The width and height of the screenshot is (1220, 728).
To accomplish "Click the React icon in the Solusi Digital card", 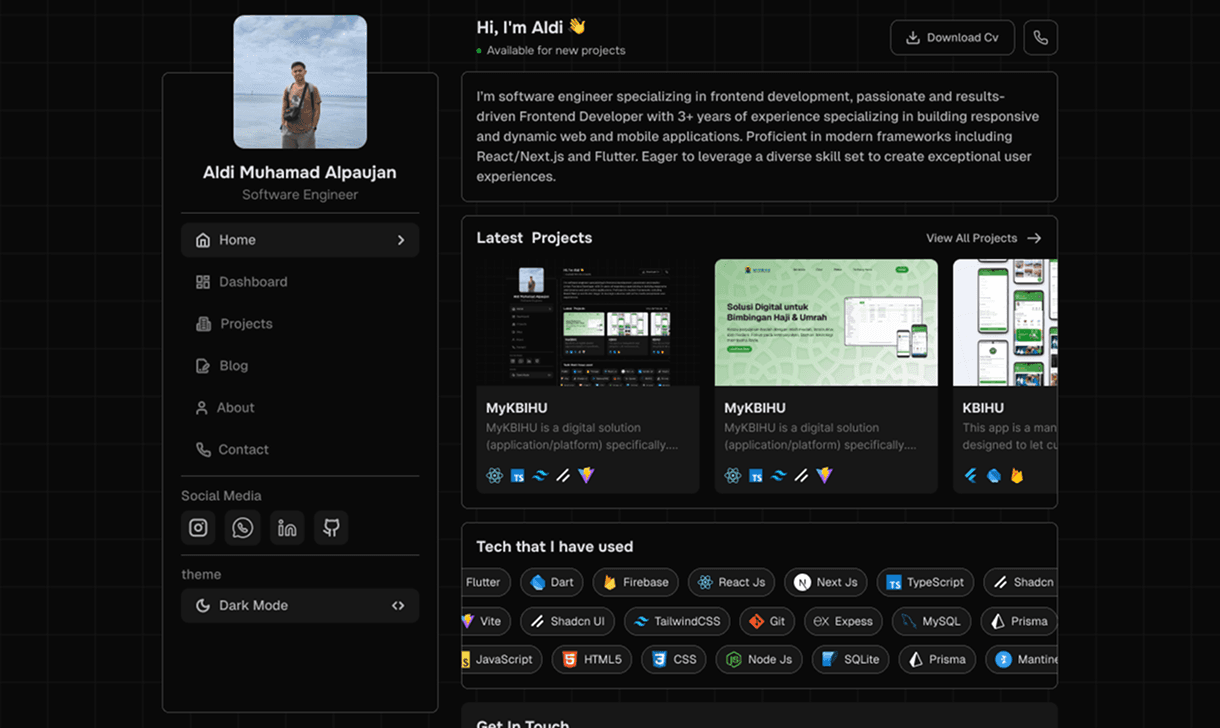I will tap(732, 476).
